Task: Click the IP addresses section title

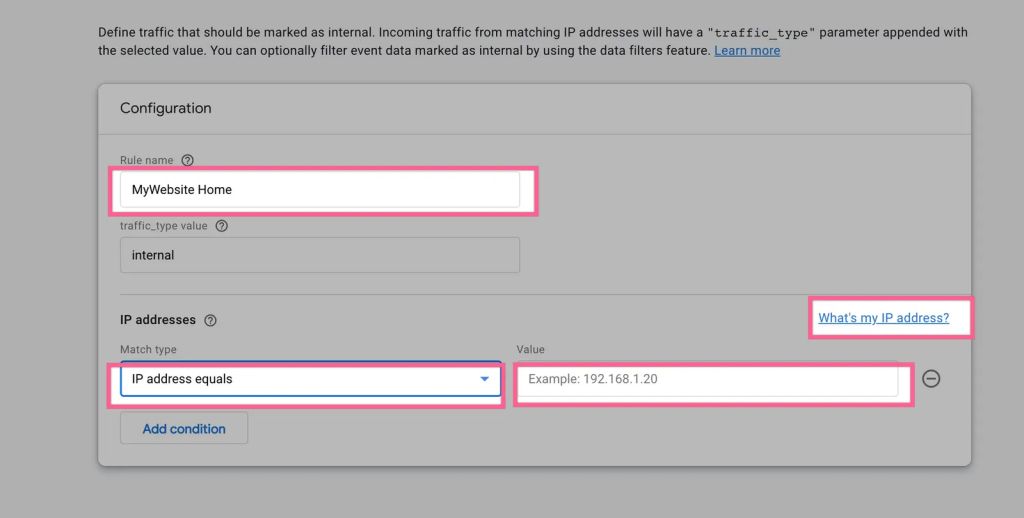Action: pos(158,320)
